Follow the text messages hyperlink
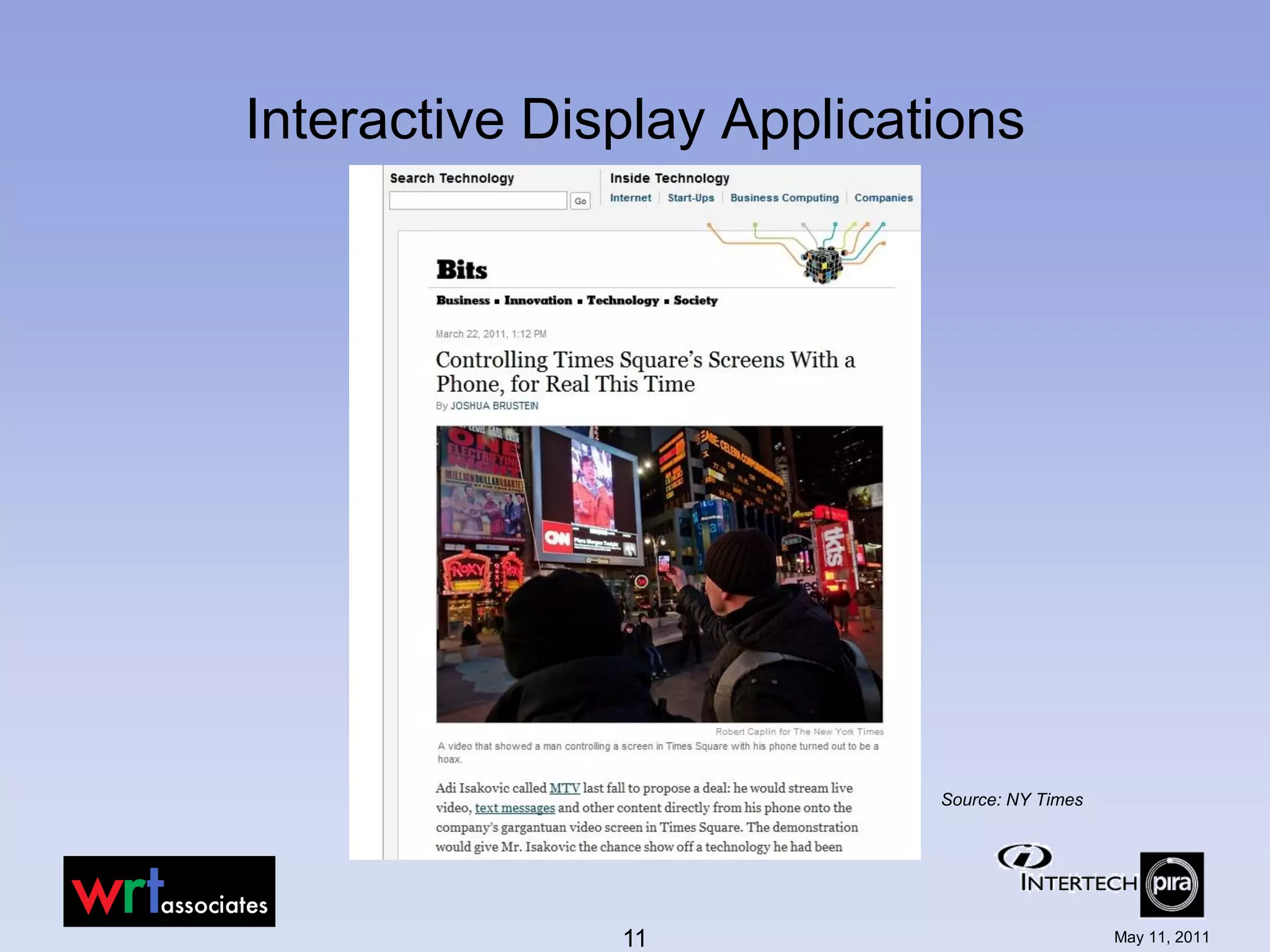The image size is (1270, 952). tap(515, 808)
